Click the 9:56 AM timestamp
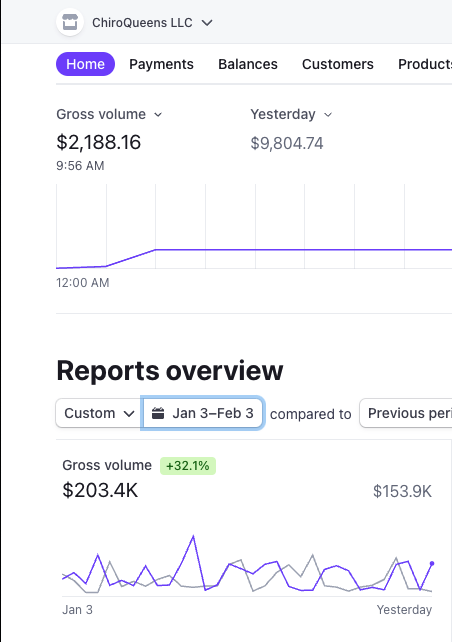Screen dimensions: 452x642 pyautogui.click(x=80, y=166)
